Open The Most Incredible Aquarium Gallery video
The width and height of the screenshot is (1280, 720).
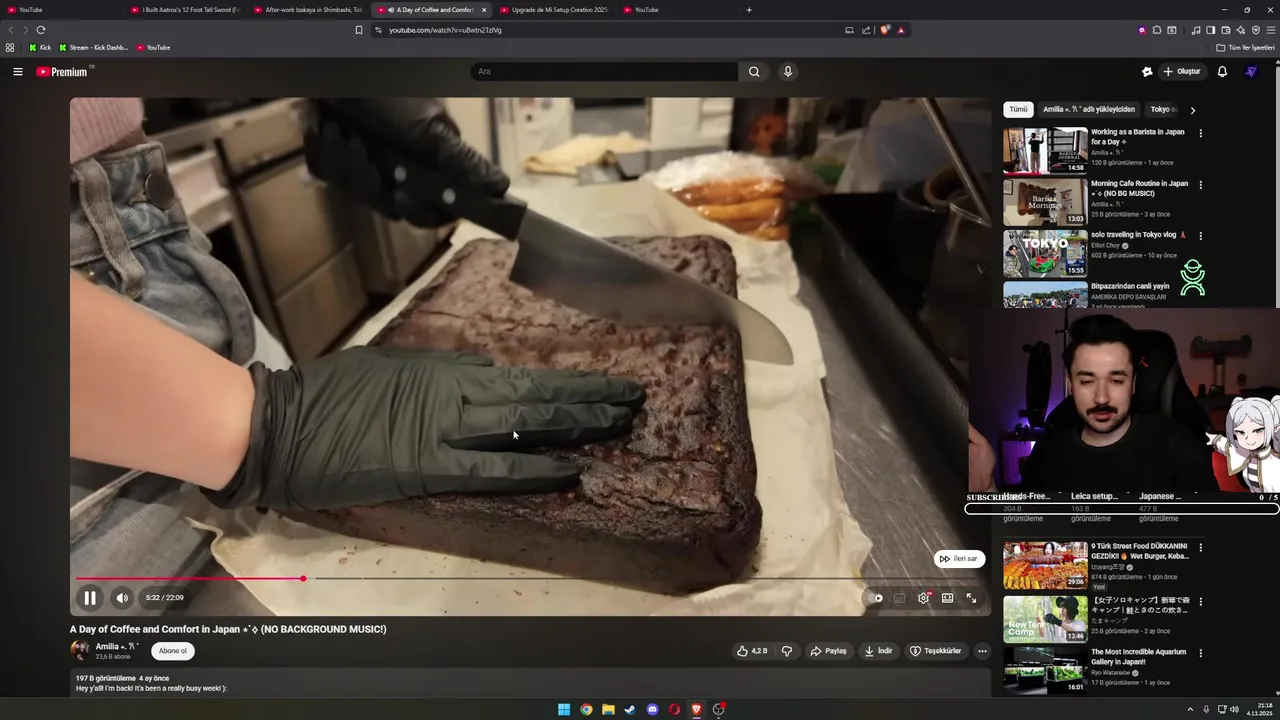point(1139,657)
